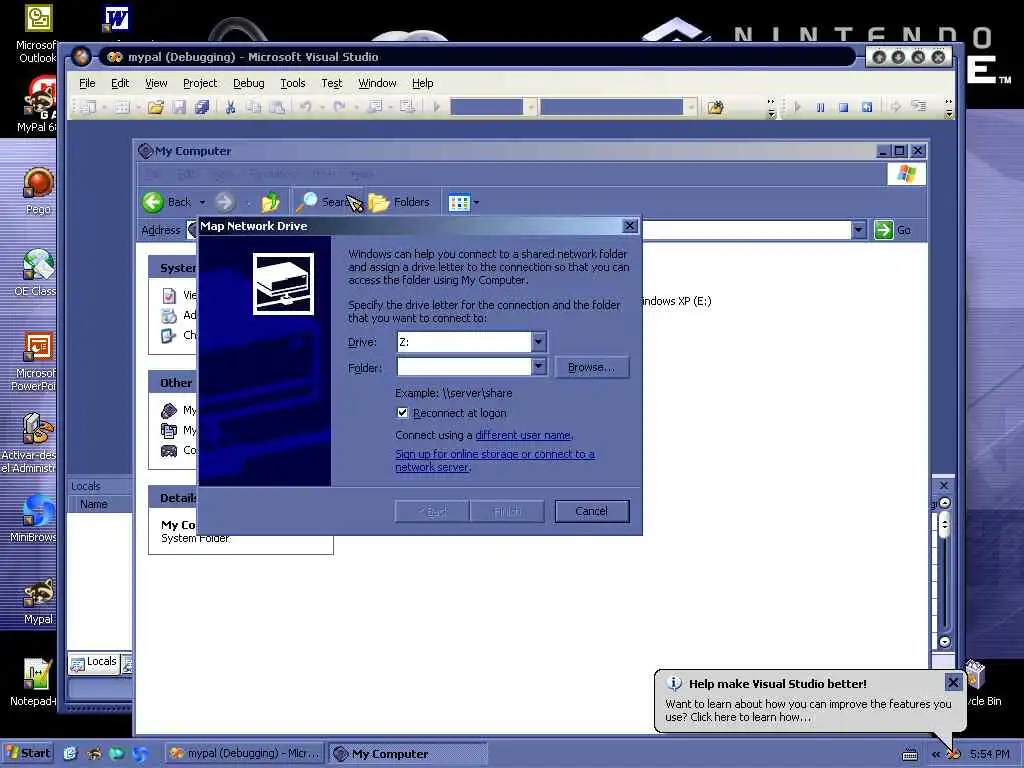Open the Test menu in Visual Studio
The width and height of the screenshot is (1024, 768).
(x=331, y=84)
